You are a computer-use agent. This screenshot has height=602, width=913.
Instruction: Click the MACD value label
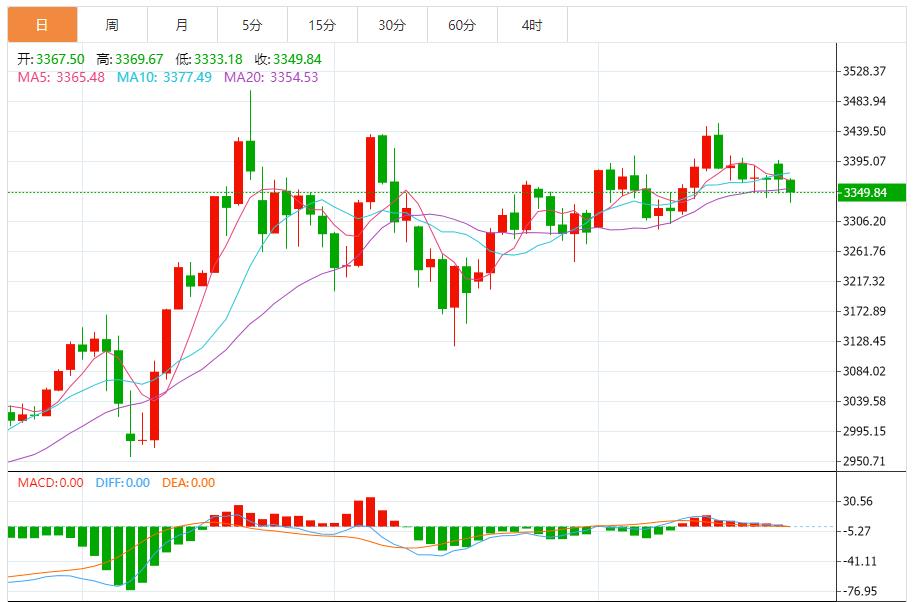pos(51,483)
